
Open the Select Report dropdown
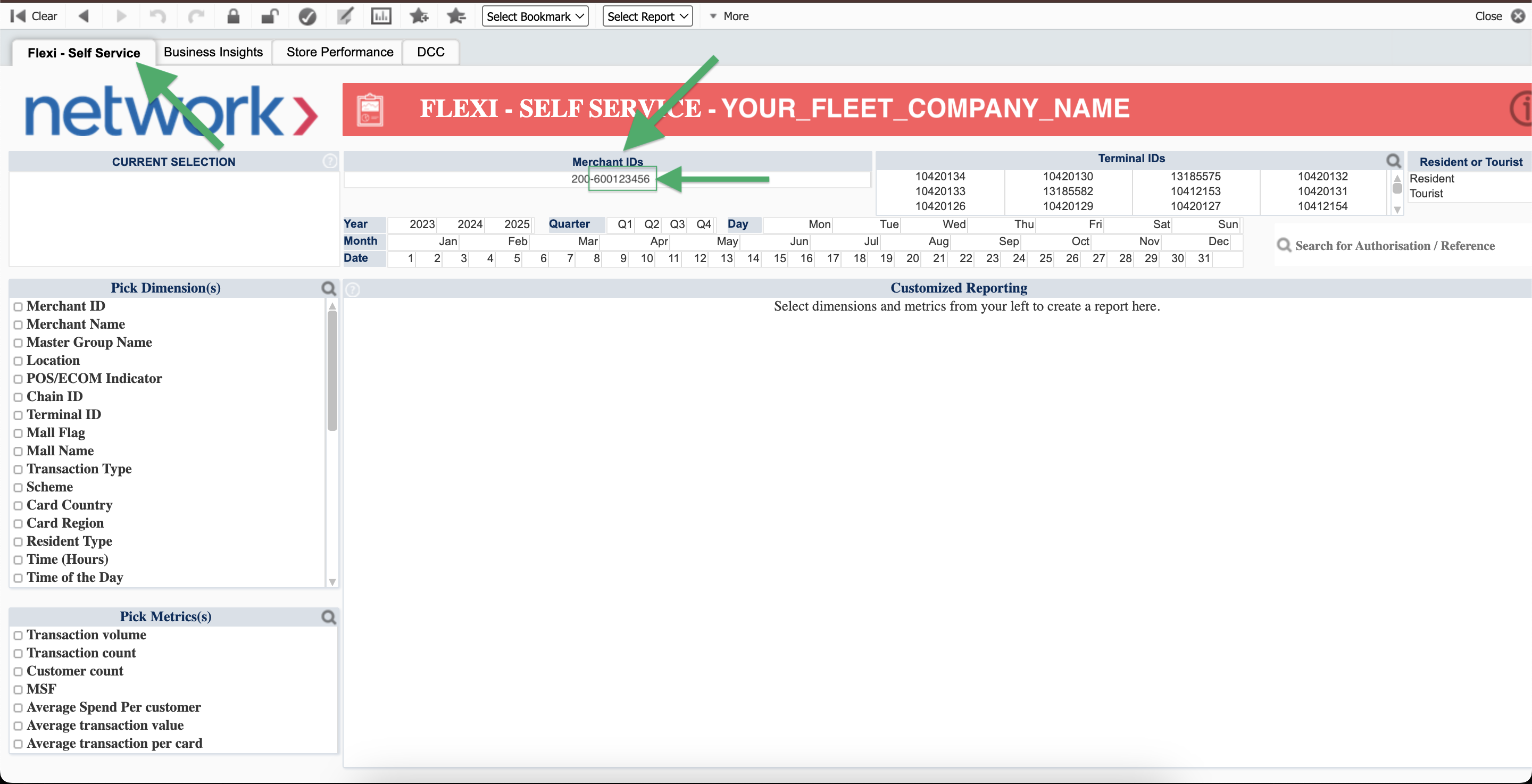647,16
